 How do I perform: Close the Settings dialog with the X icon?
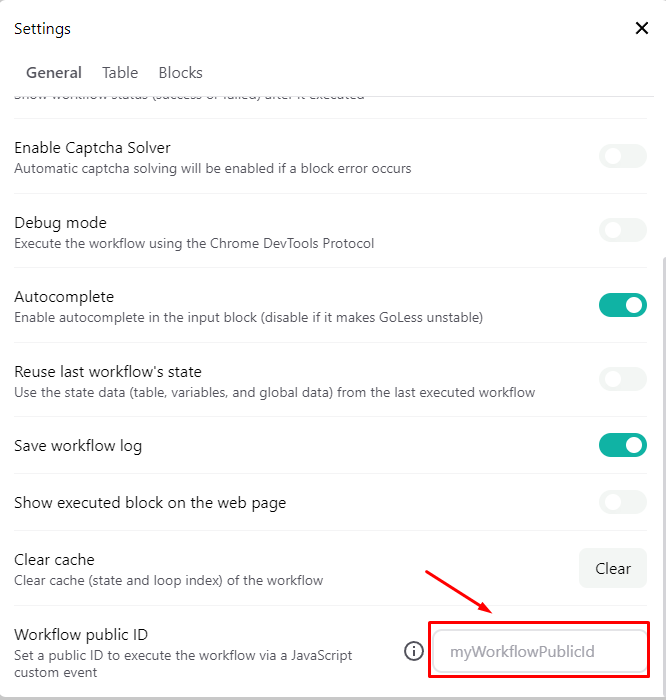[x=642, y=28]
